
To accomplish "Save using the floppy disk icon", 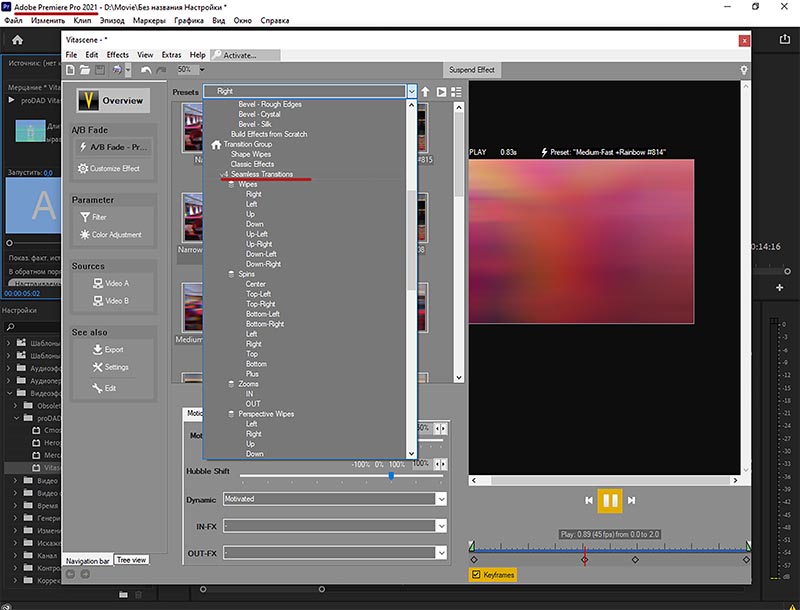I will pos(100,70).
